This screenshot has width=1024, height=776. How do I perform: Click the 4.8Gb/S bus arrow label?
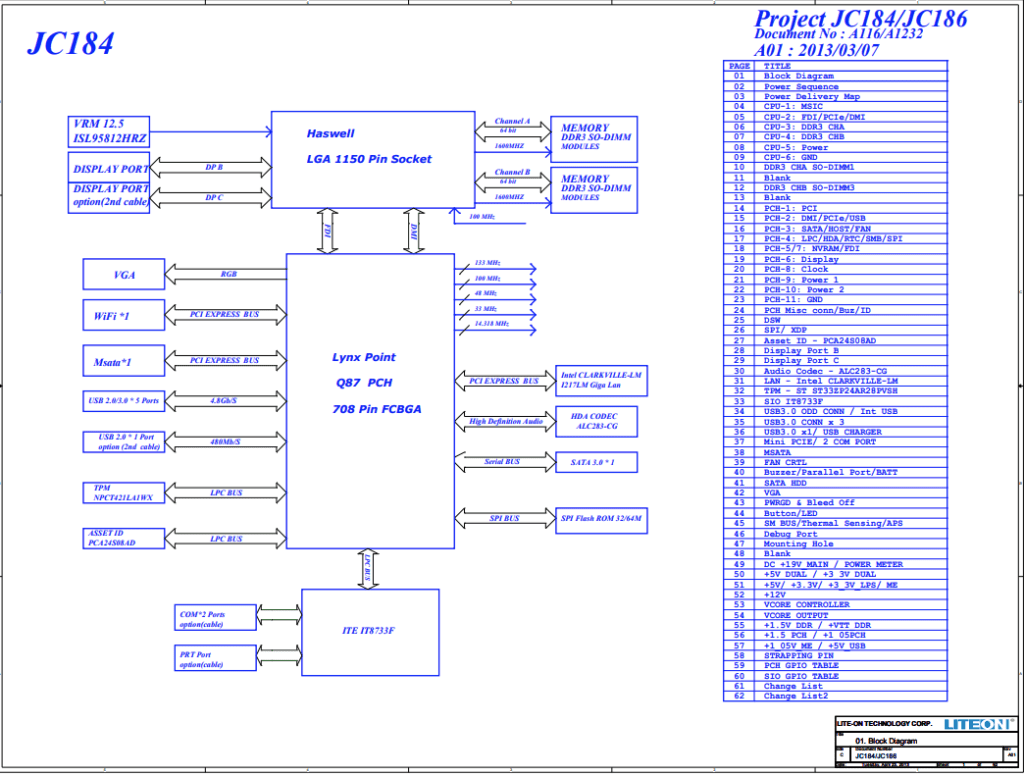(x=223, y=400)
